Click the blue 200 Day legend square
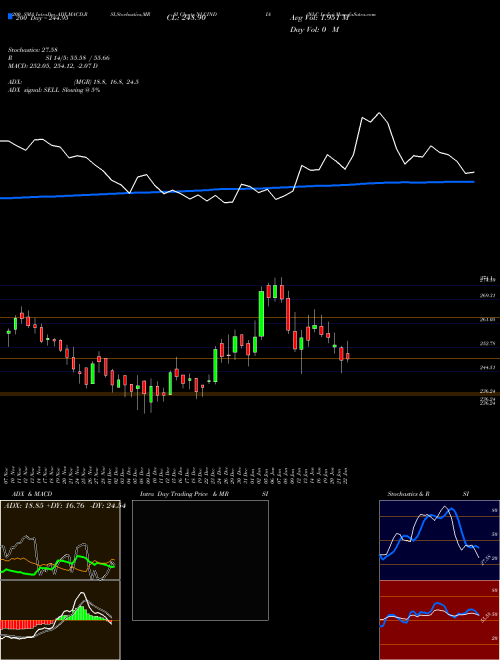The width and height of the screenshot is (500, 660). coord(11,16)
